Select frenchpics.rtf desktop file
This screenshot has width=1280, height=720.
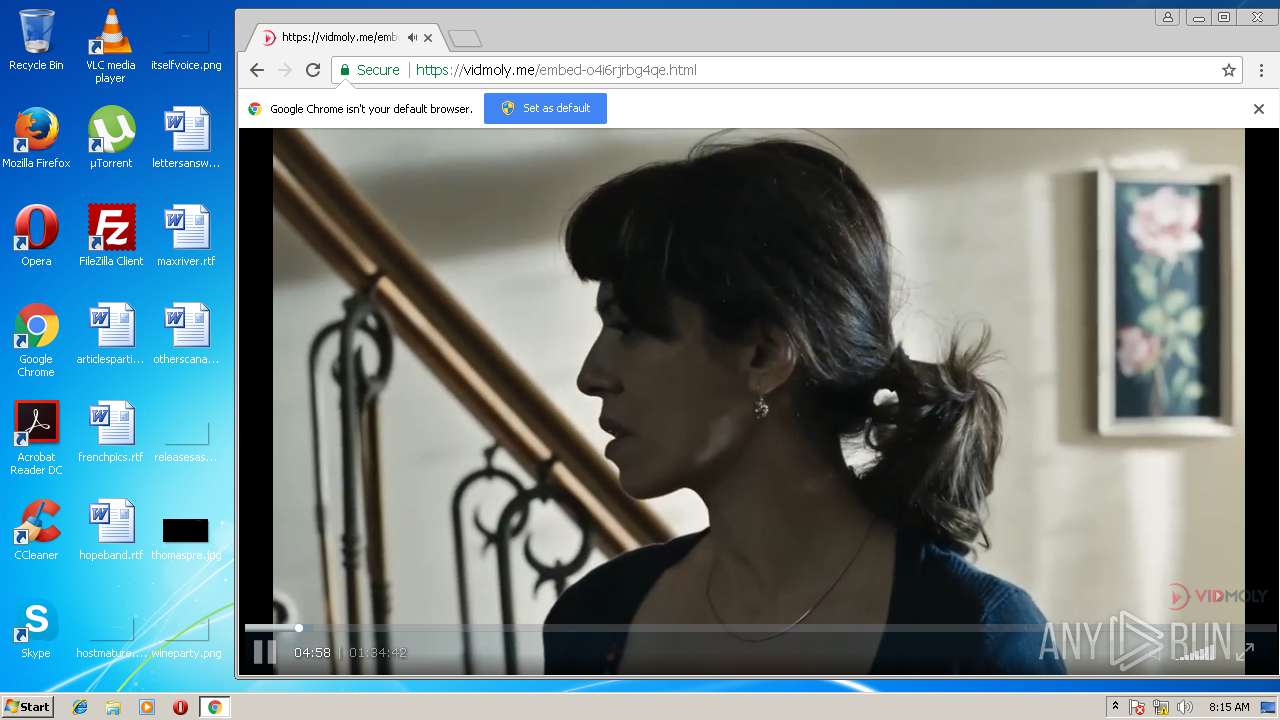click(110, 432)
